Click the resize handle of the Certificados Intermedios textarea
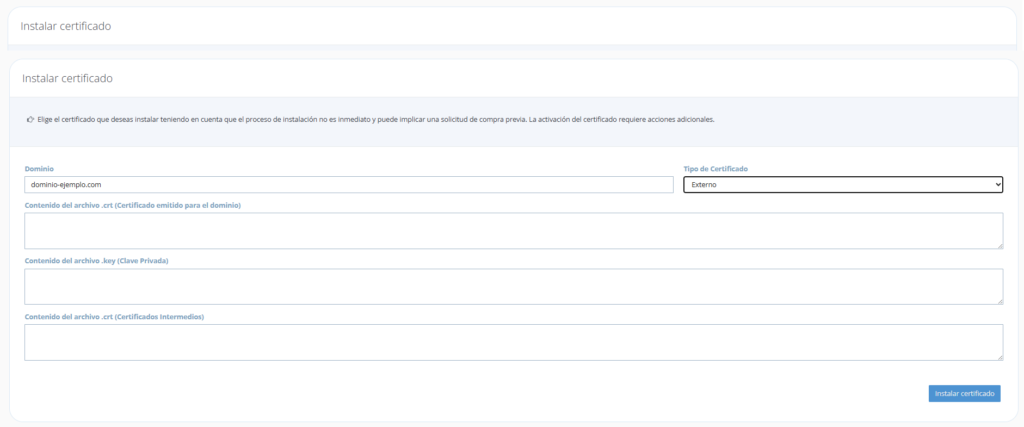Image resolution: width=1024 pixels, height=427 pixels. point(999,356)
